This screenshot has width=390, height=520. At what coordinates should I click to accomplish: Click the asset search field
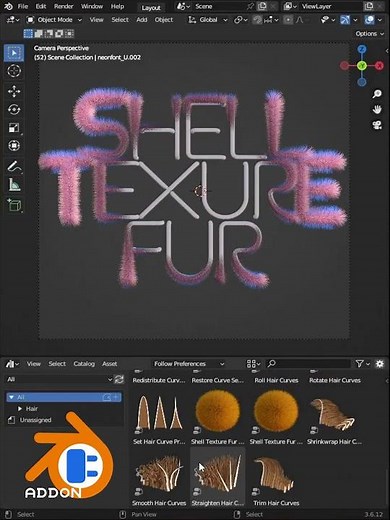[308, 364]
